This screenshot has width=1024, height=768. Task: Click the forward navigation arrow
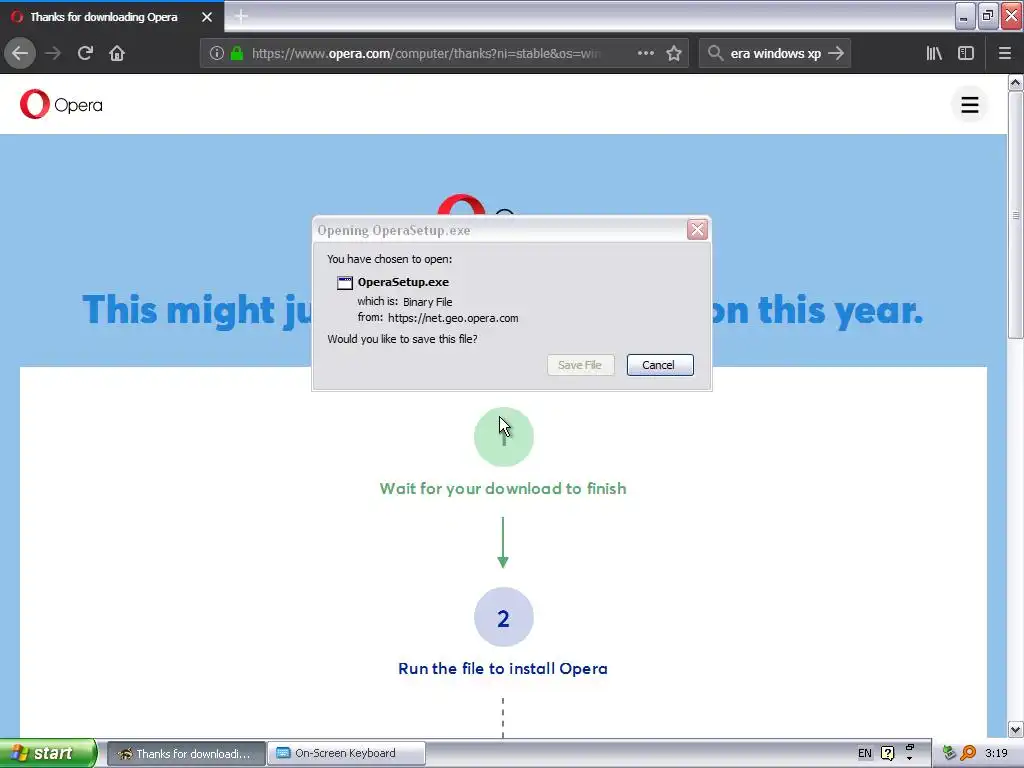coord(53,53)
